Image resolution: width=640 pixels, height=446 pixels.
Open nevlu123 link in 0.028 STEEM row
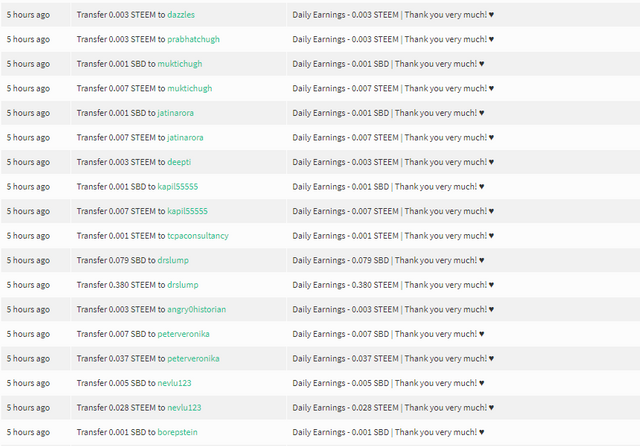184,408
